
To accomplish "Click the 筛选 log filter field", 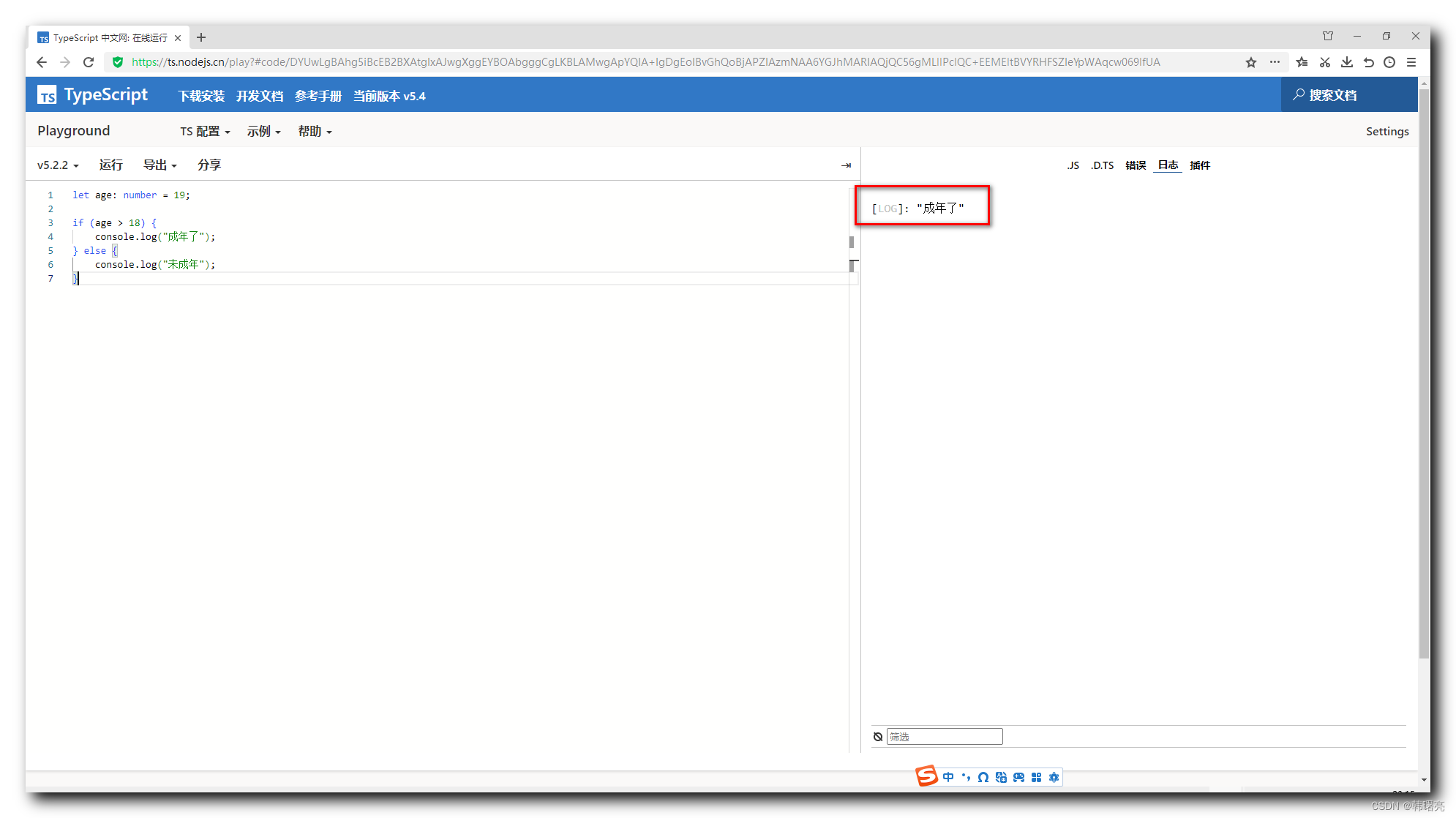I will click(944, 737).
